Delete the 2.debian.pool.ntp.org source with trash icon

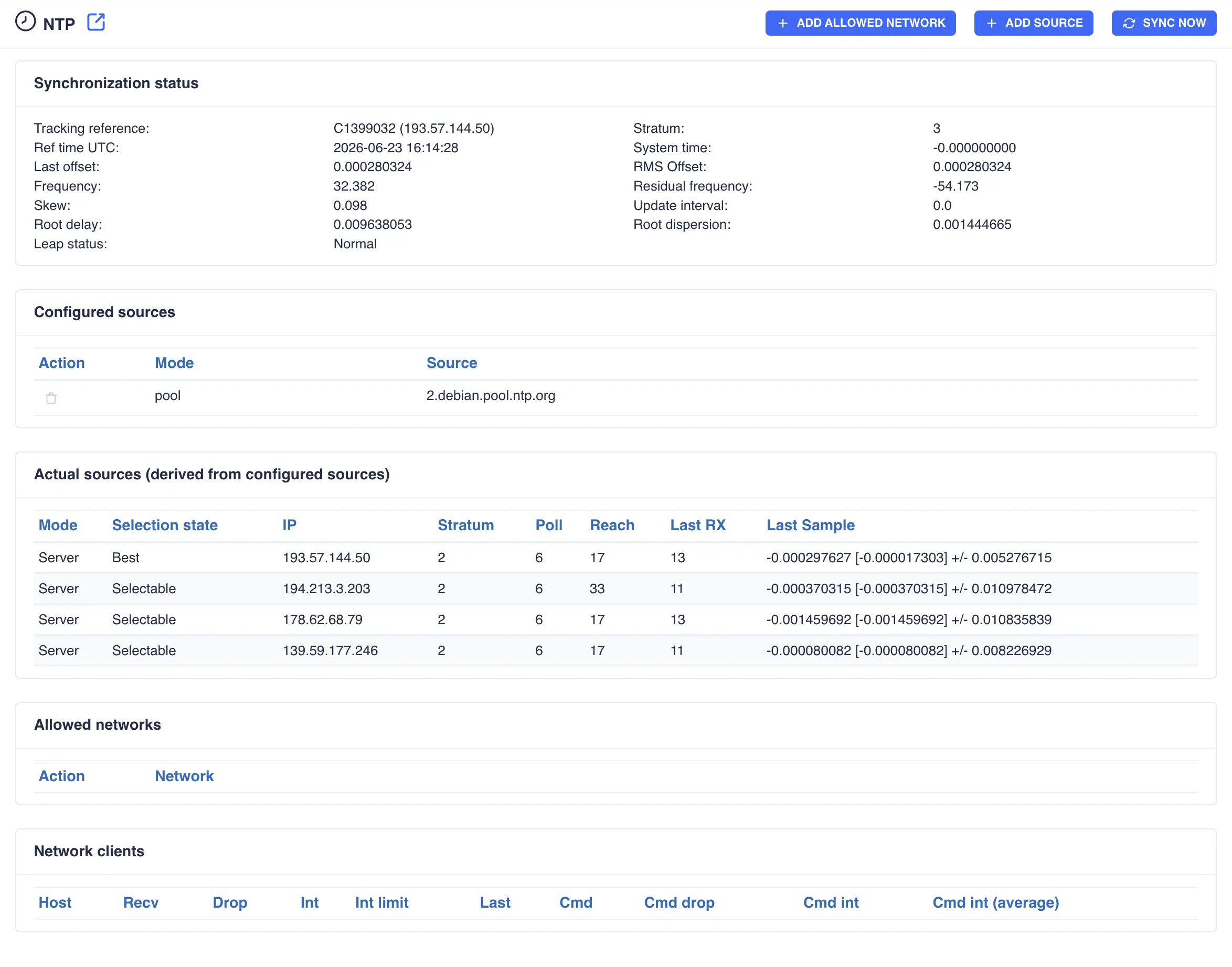[x=51, y=398]
